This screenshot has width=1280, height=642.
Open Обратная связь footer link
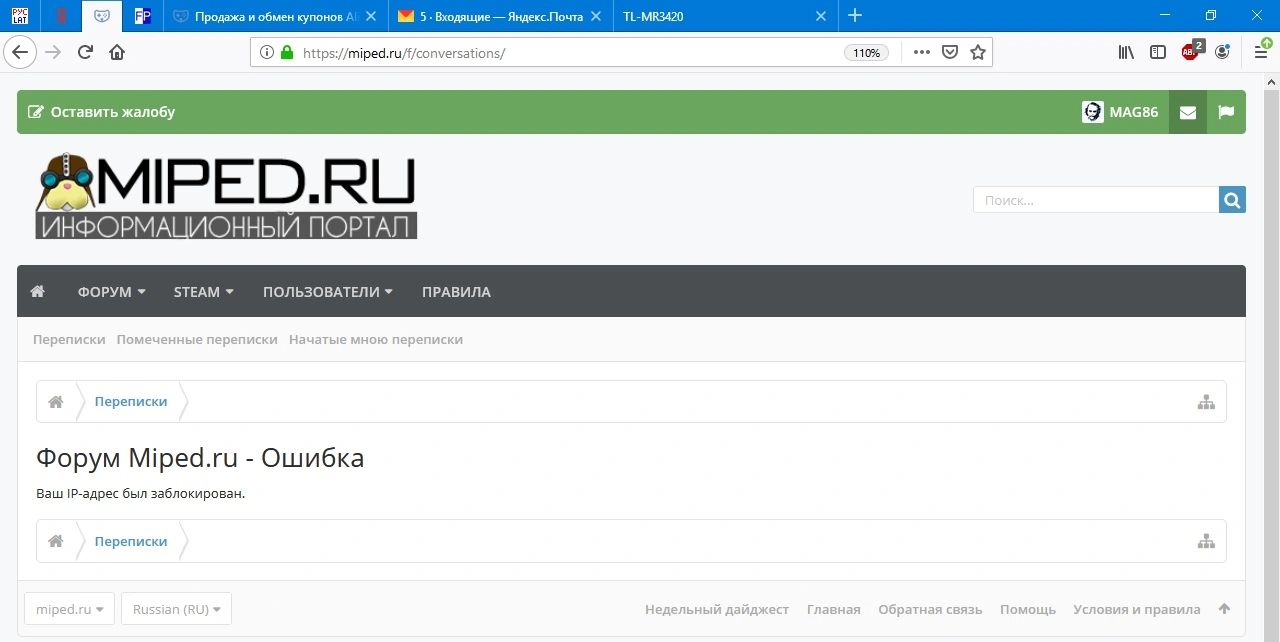coord(930,609)
